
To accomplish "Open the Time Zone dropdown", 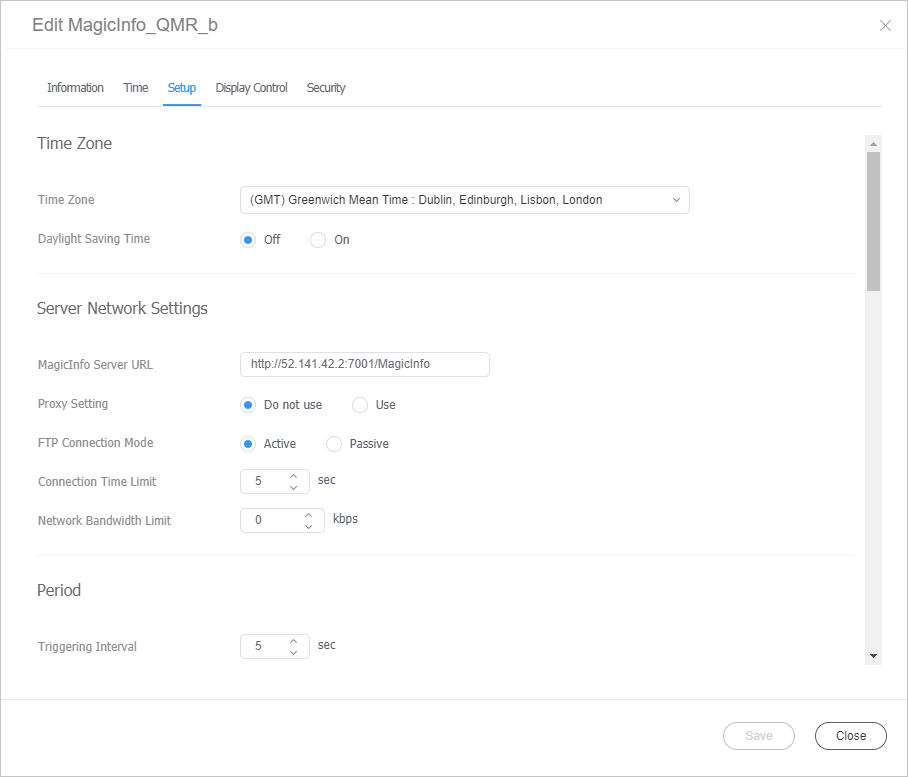I will [464, 200].
